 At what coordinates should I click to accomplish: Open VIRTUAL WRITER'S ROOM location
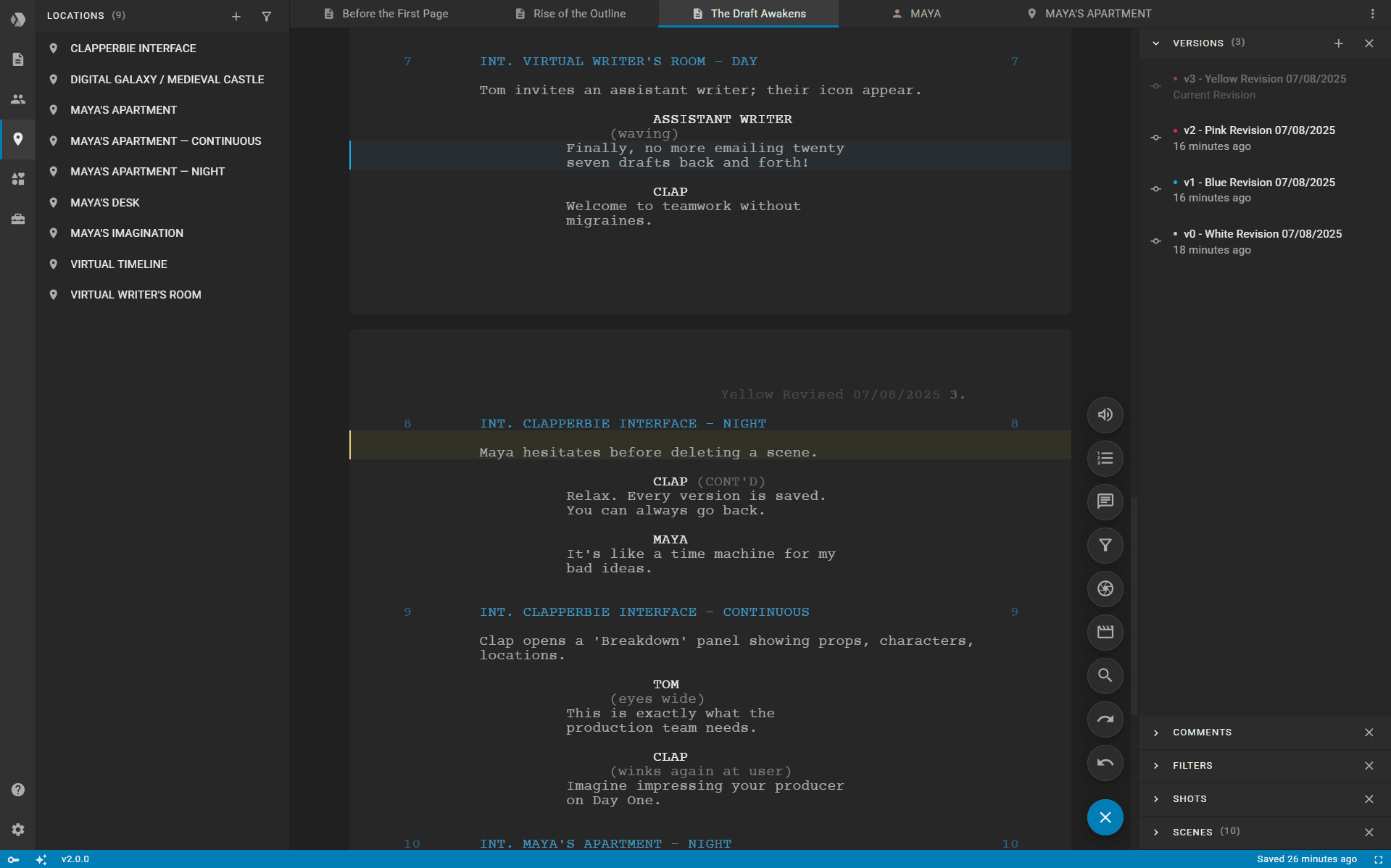(x=162, y=295)
